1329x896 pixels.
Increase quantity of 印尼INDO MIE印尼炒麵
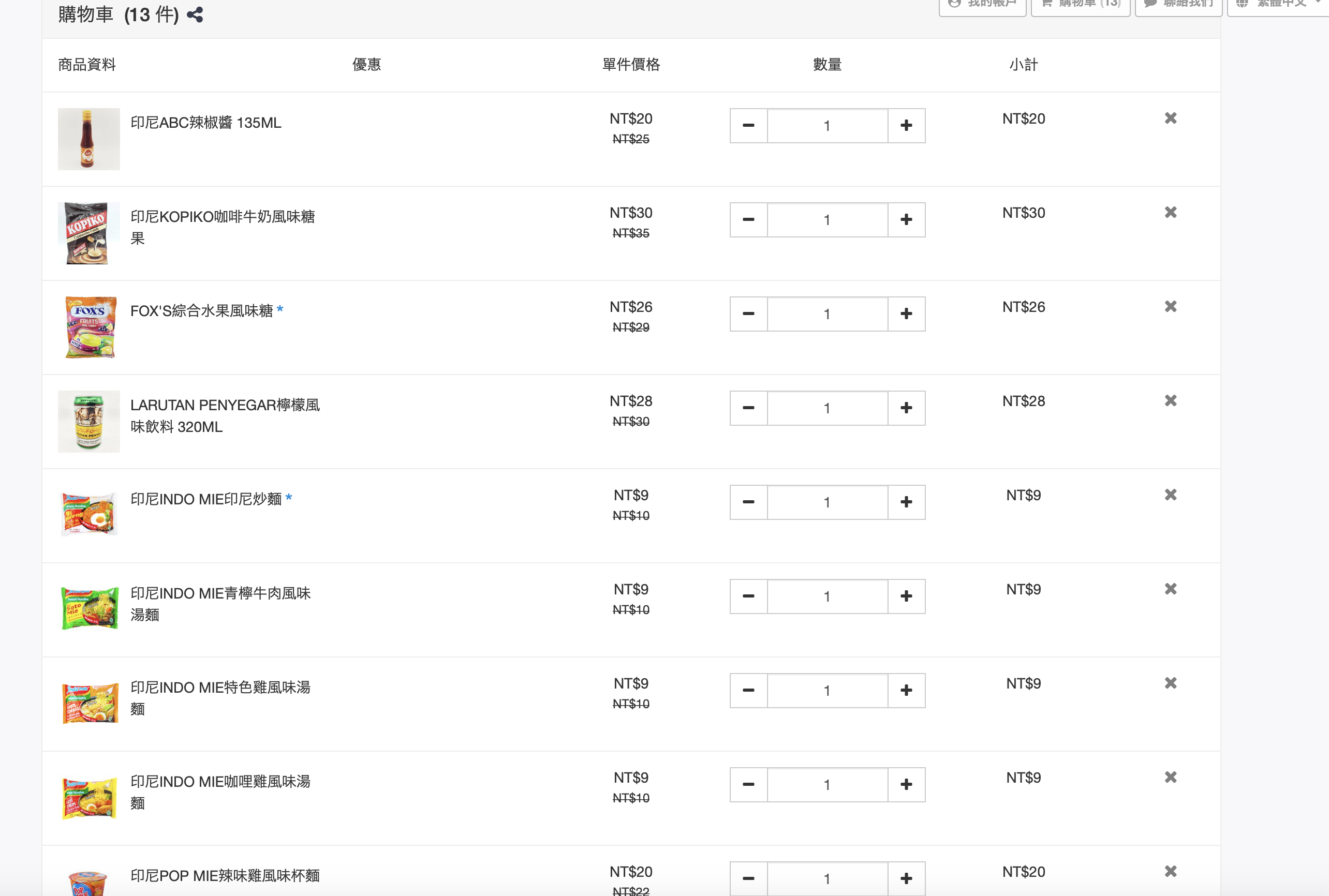[x=907, y=502]
